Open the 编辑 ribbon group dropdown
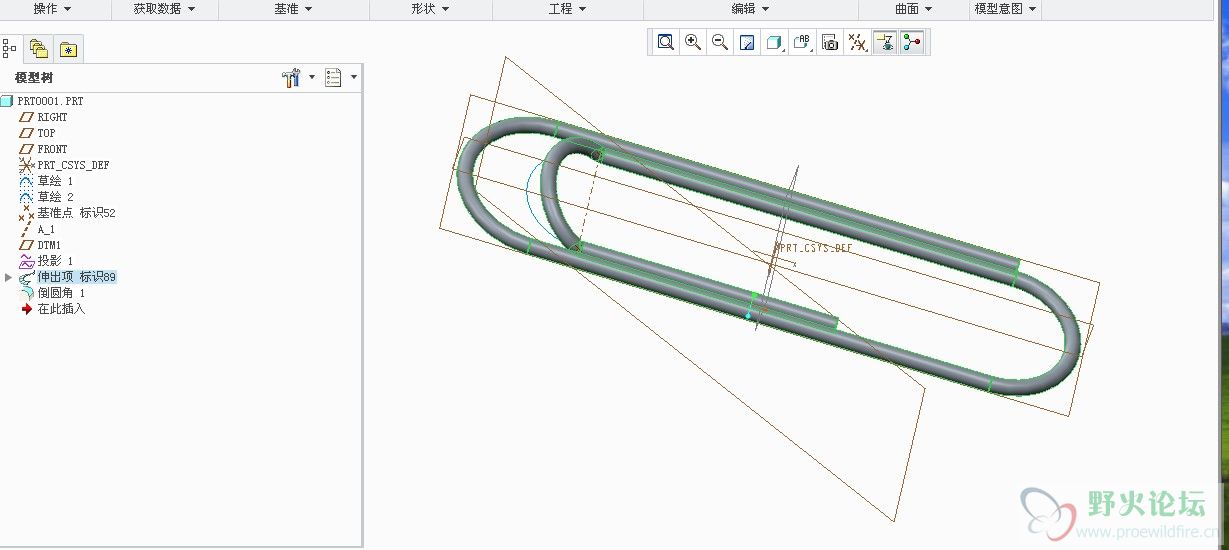 tap(750, 9)
